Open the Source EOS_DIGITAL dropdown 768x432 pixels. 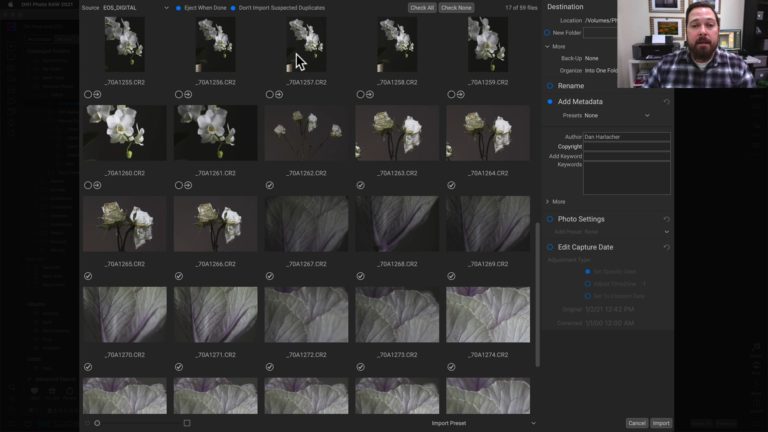pos(136,8)
